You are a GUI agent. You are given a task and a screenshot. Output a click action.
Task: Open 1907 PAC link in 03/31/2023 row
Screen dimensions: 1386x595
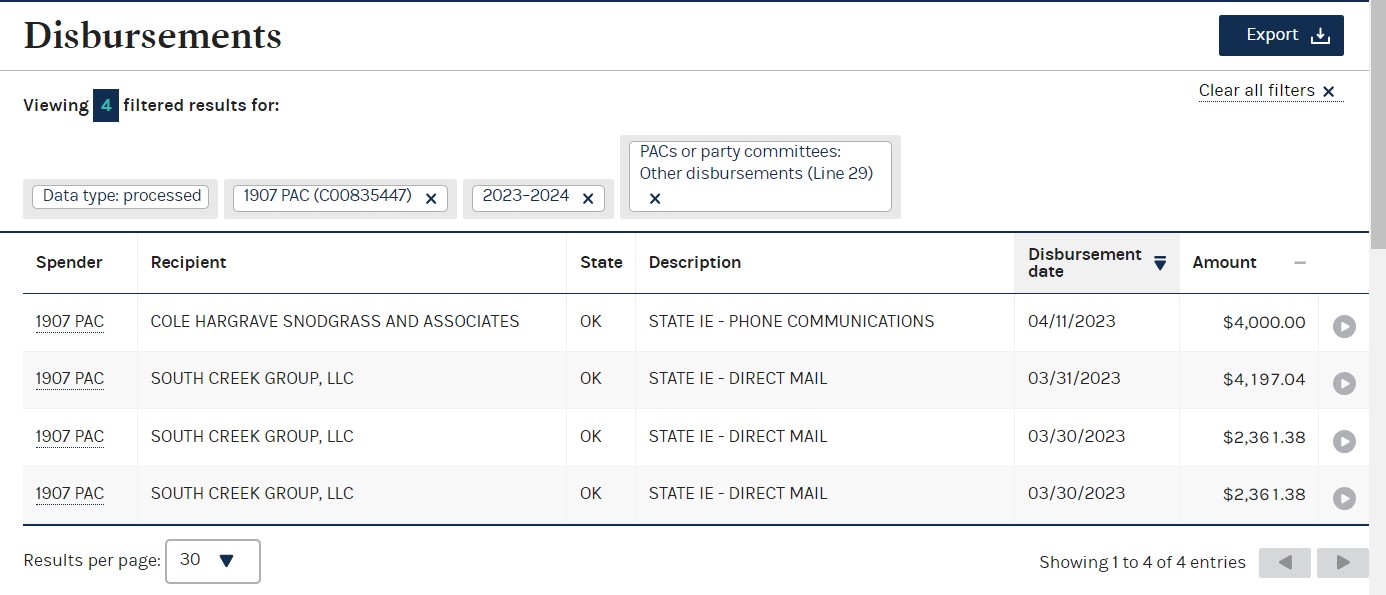click(70, 379)
